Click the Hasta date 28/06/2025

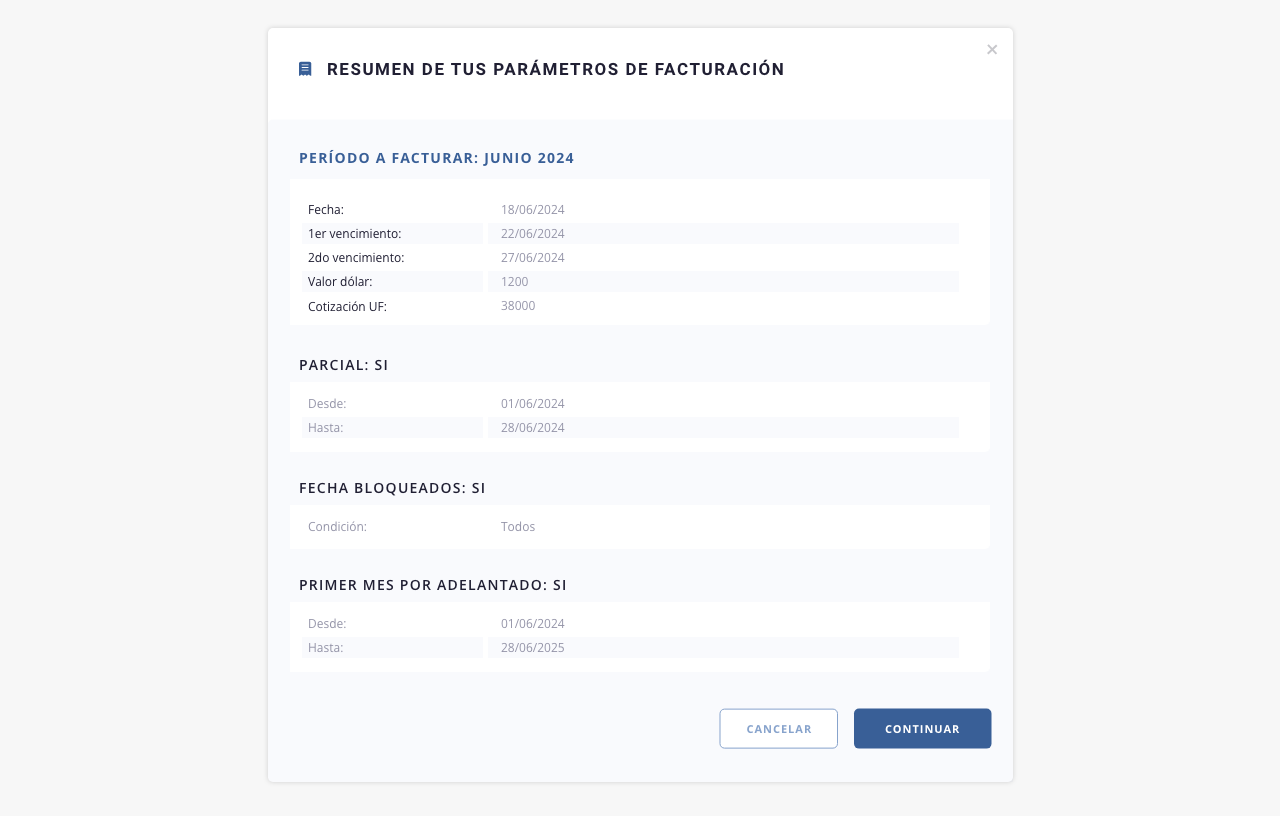pyautogui.click(x=533, y=647)
